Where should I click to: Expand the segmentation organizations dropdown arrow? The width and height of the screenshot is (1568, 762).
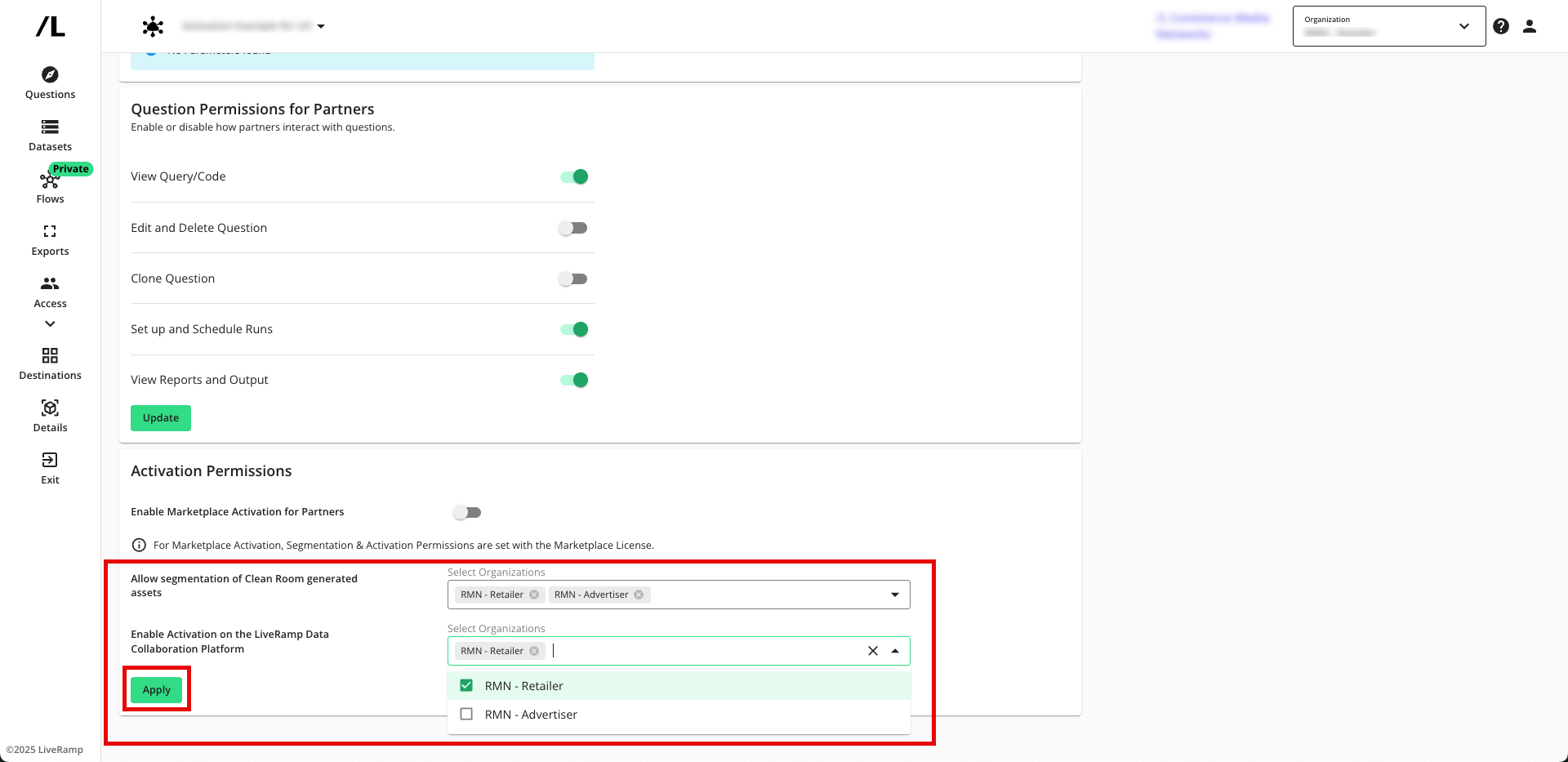[x=895, y=595]
